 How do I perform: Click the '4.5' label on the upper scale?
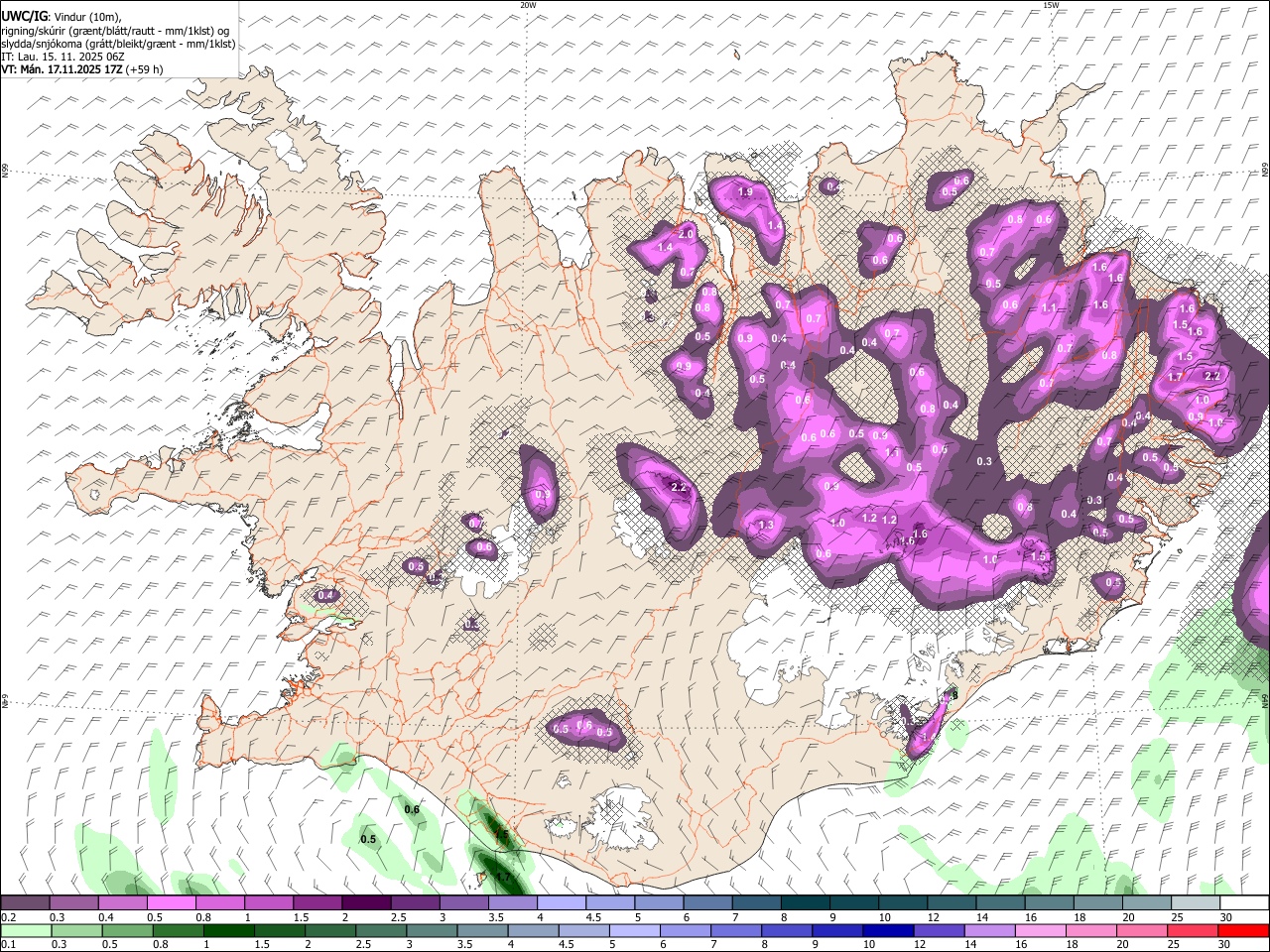coord(593,917)
